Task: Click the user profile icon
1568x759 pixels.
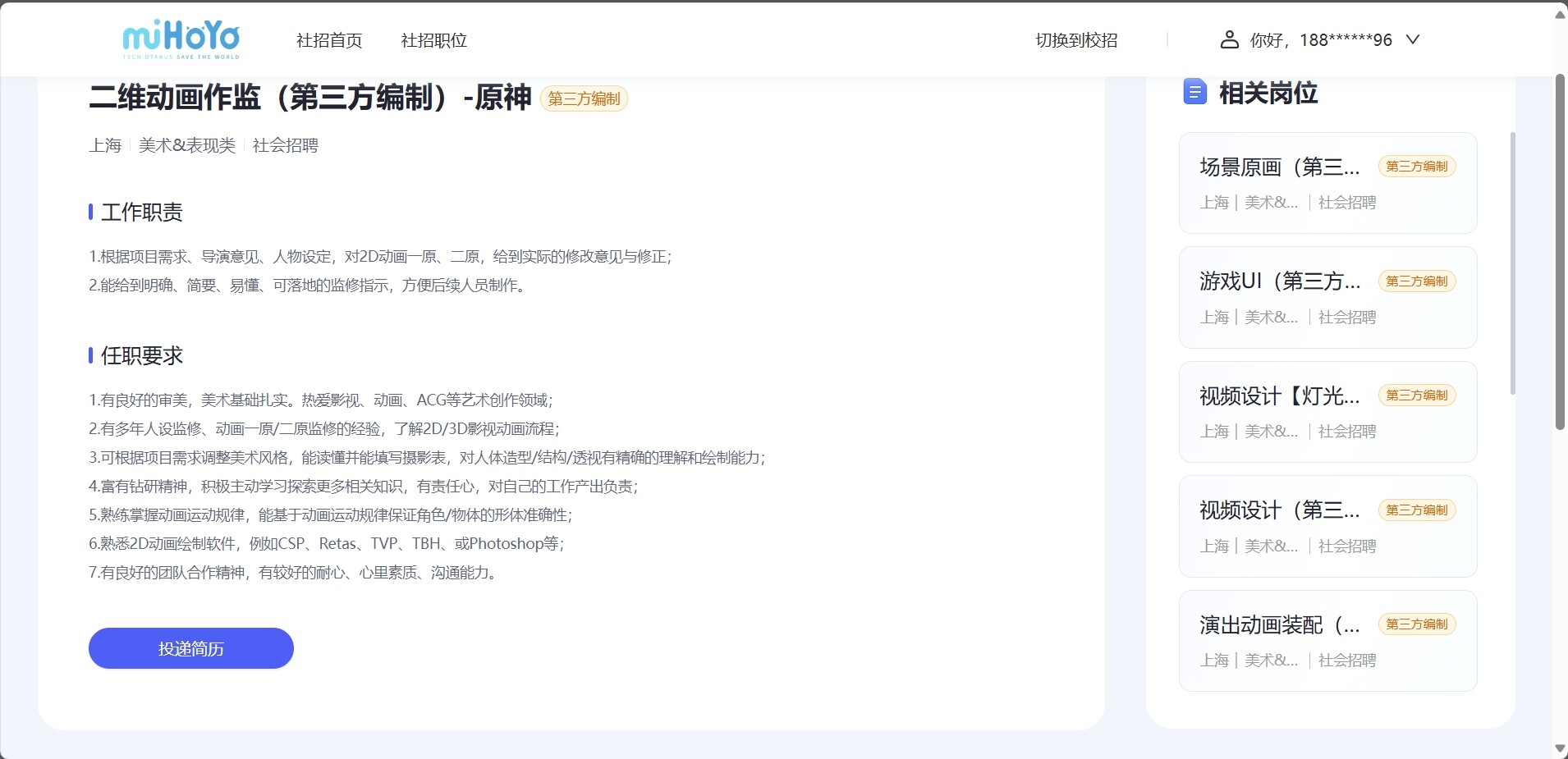Action: pyautogui.click(x=1229, y=39)
